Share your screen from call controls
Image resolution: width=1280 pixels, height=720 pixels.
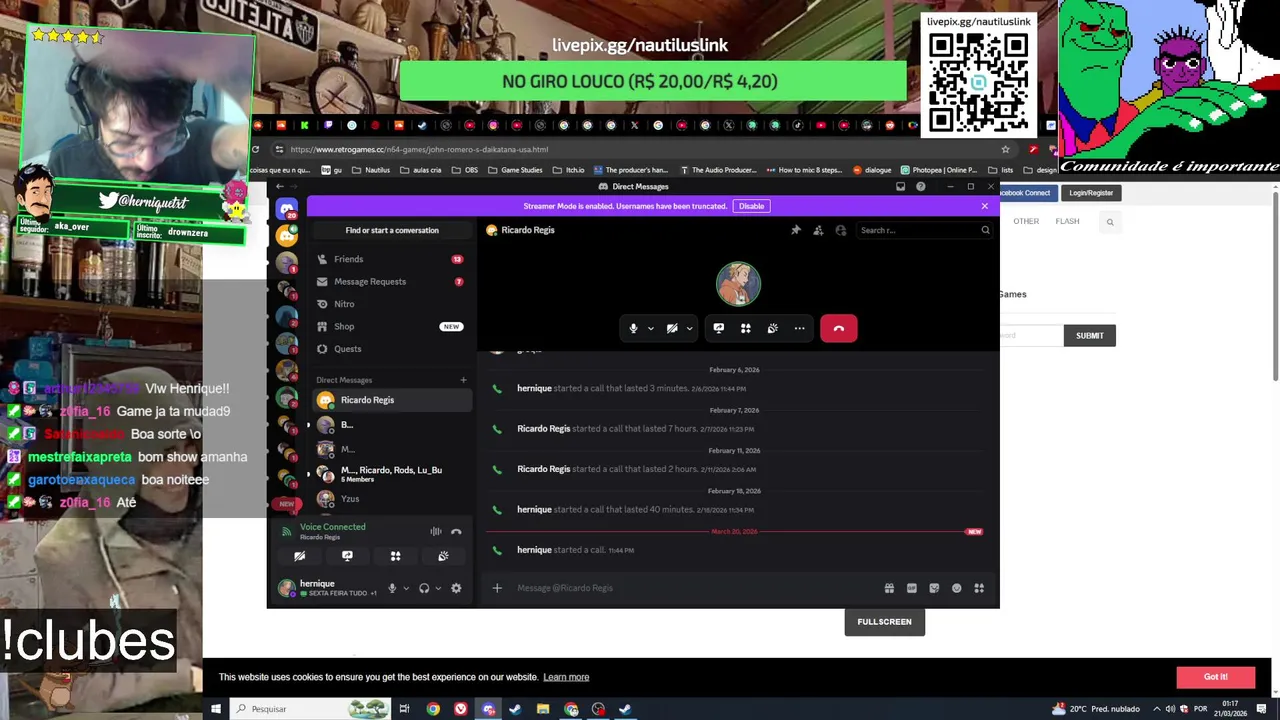coord(718,328)
